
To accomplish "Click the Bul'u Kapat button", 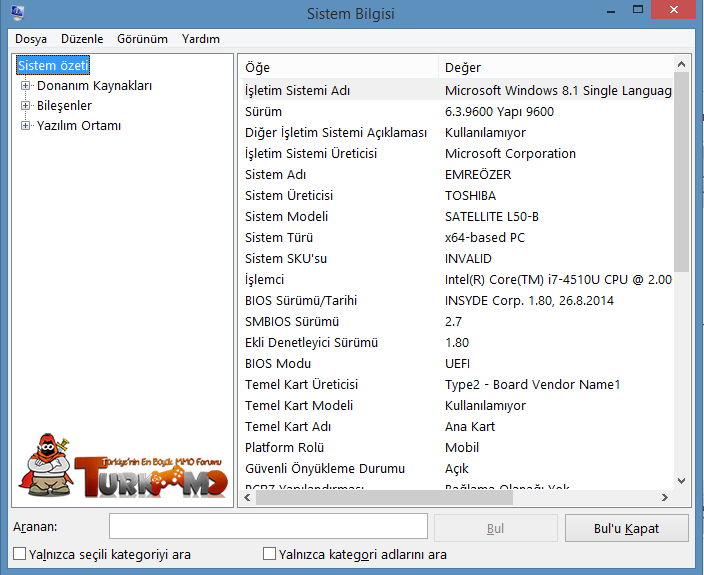I will coord(626,528).
